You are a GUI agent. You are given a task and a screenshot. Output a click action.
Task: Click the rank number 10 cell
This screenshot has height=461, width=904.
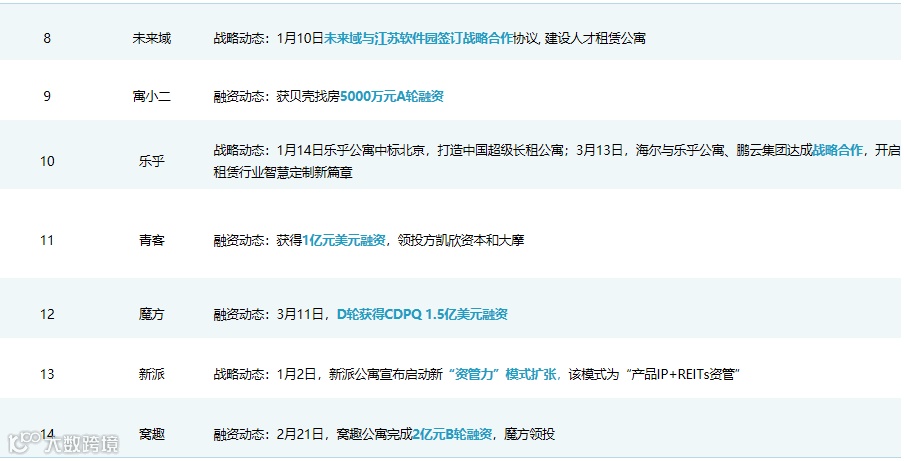click(x=47, y=161)
